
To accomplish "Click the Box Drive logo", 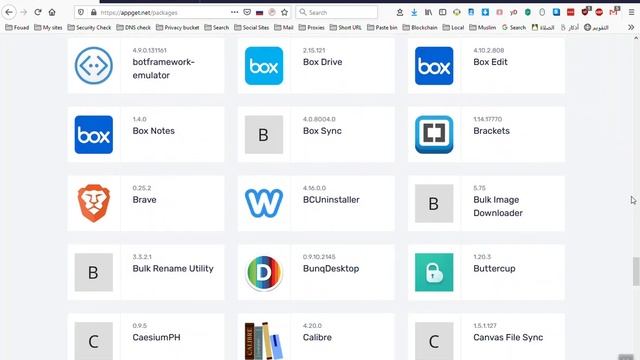I will [264, 66].
